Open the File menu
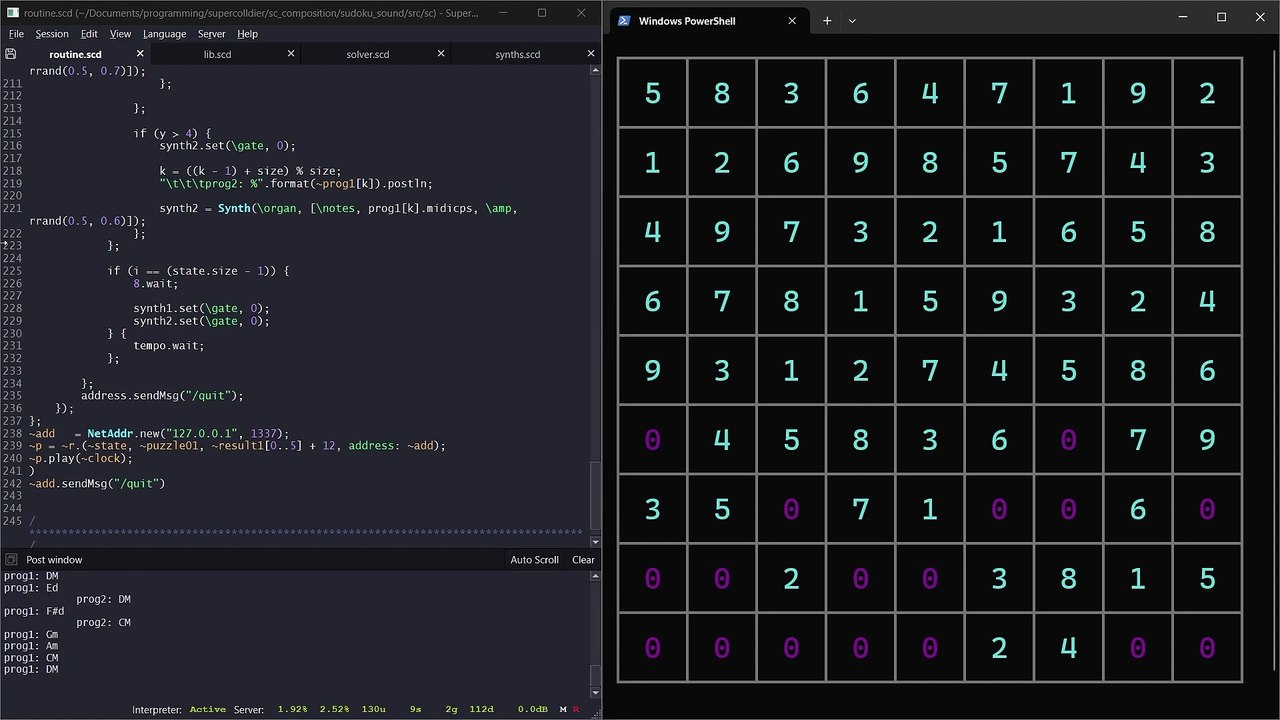This screenshot has height=720, width=1280. (x=16, y=34)
